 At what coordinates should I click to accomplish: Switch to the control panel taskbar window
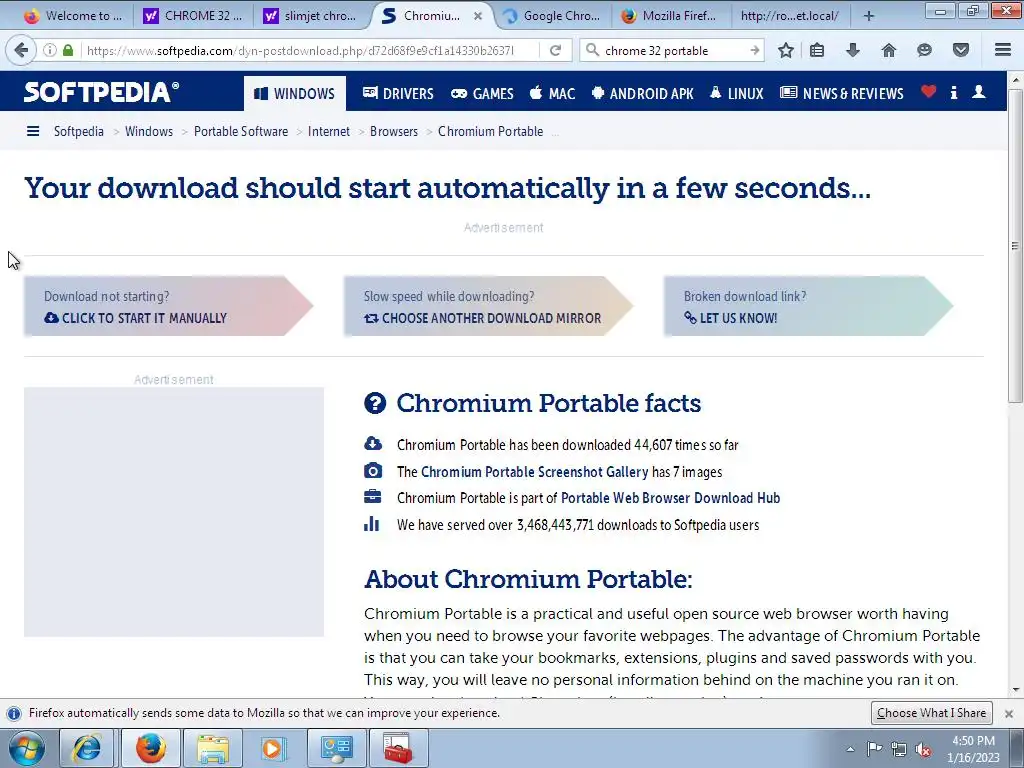(x=336, y=748)
